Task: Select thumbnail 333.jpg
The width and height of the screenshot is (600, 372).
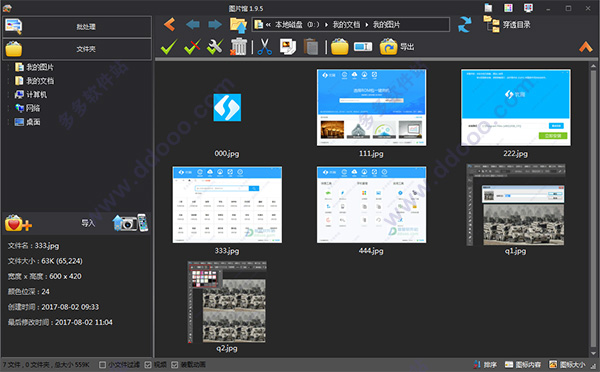Action: coord(227,205)
